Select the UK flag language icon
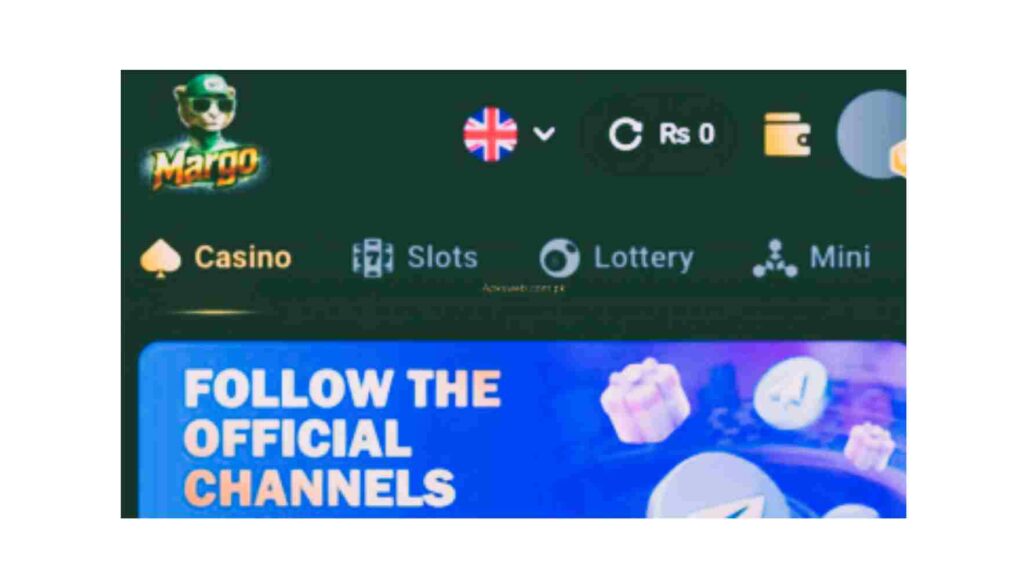 pos(490,134)
